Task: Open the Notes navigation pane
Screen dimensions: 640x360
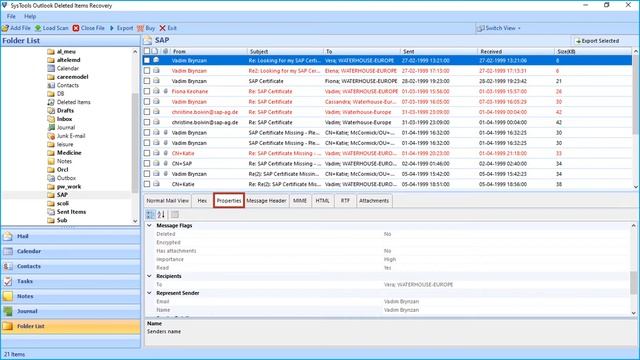Action: [x=71, y=296]
